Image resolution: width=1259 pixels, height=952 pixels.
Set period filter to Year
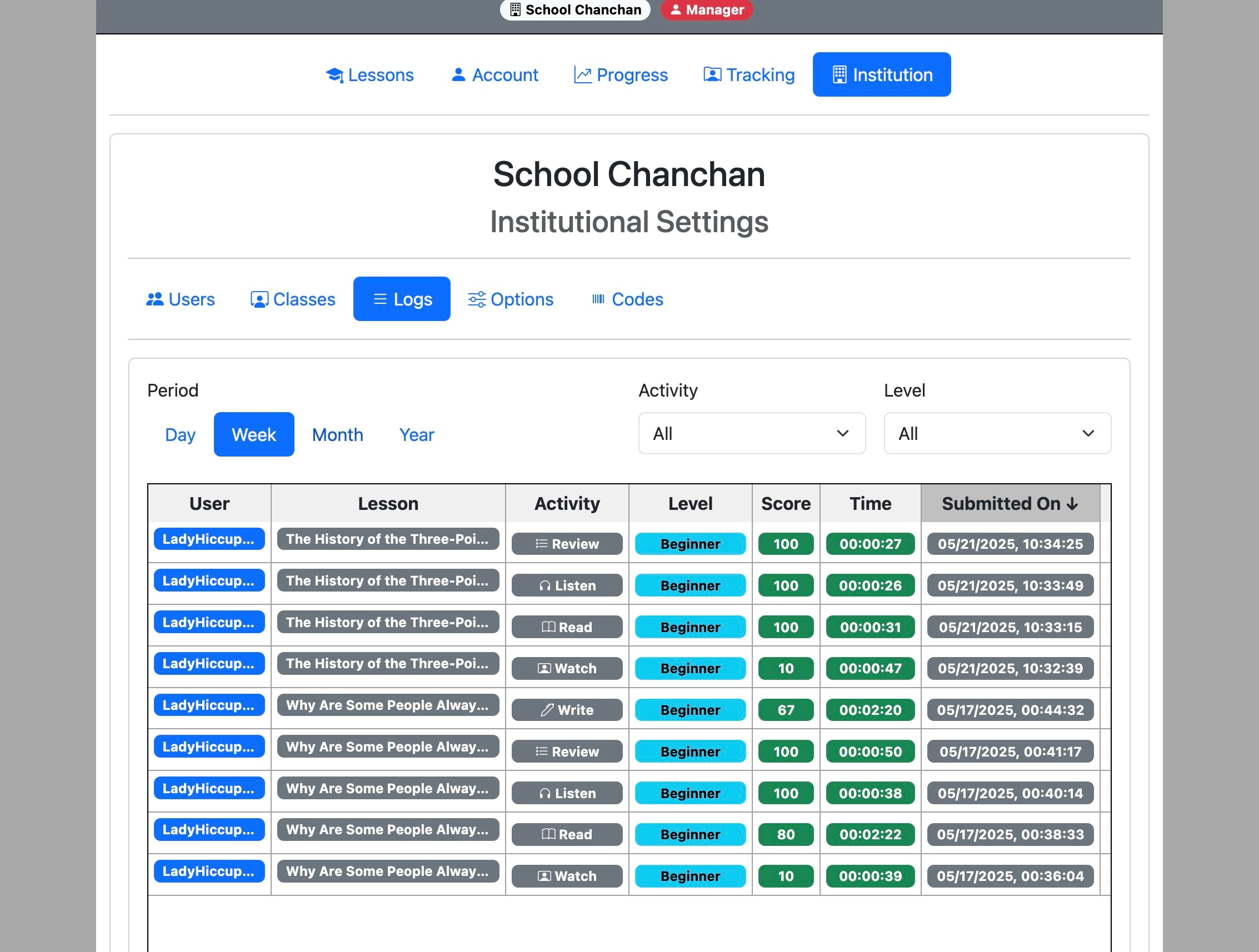point(417,434)
